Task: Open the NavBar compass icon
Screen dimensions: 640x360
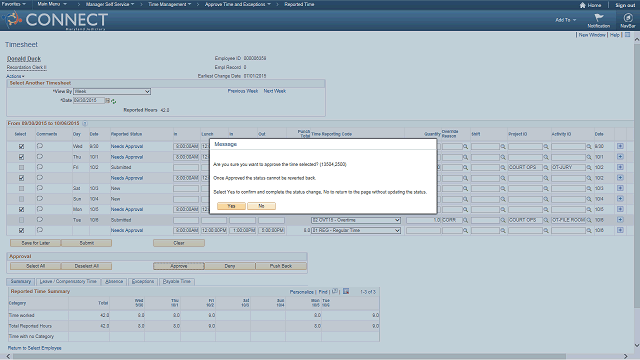Action: pyautogui.click(x=628, y=18)
